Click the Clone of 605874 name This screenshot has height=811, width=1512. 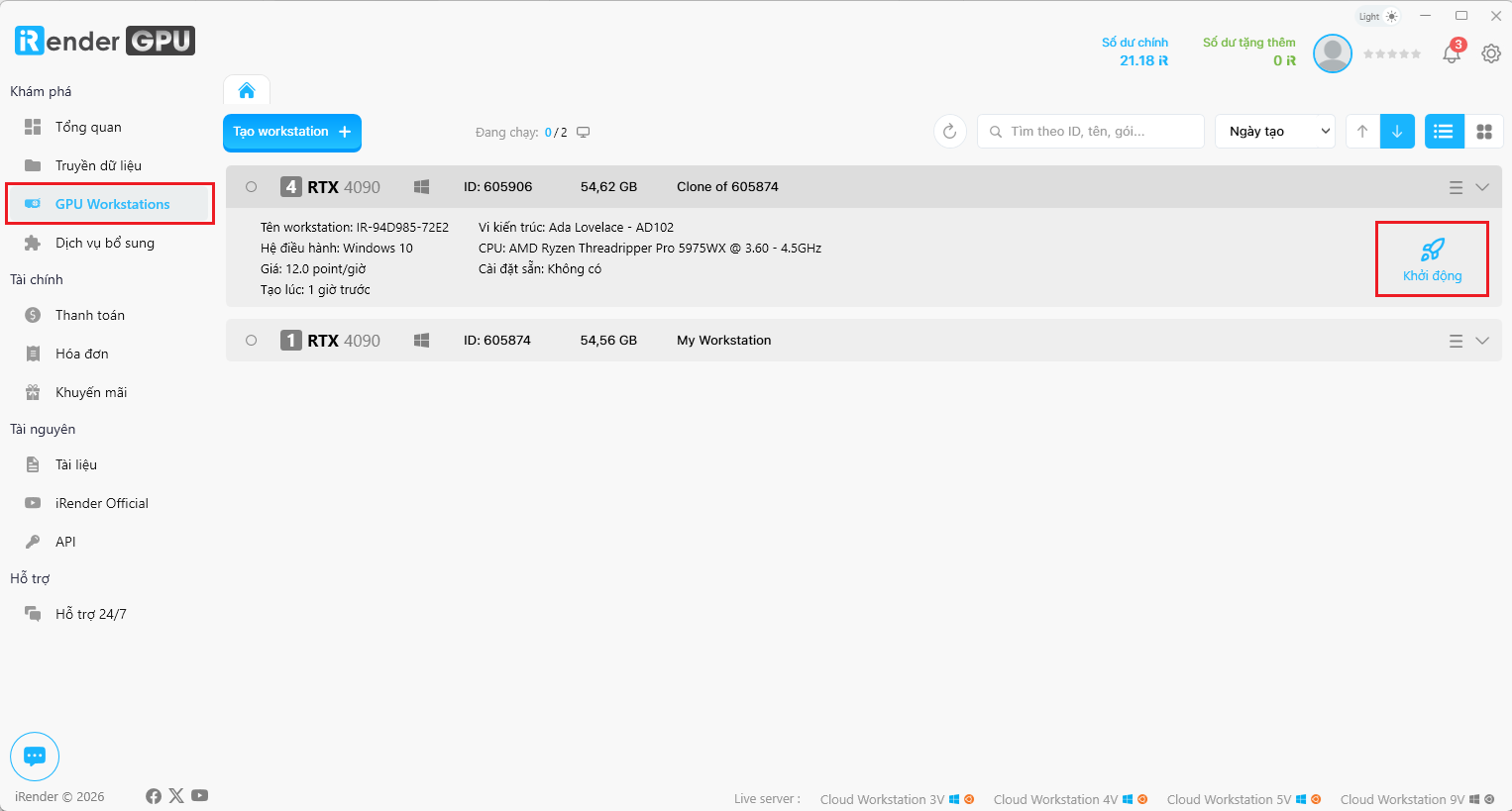727,187
